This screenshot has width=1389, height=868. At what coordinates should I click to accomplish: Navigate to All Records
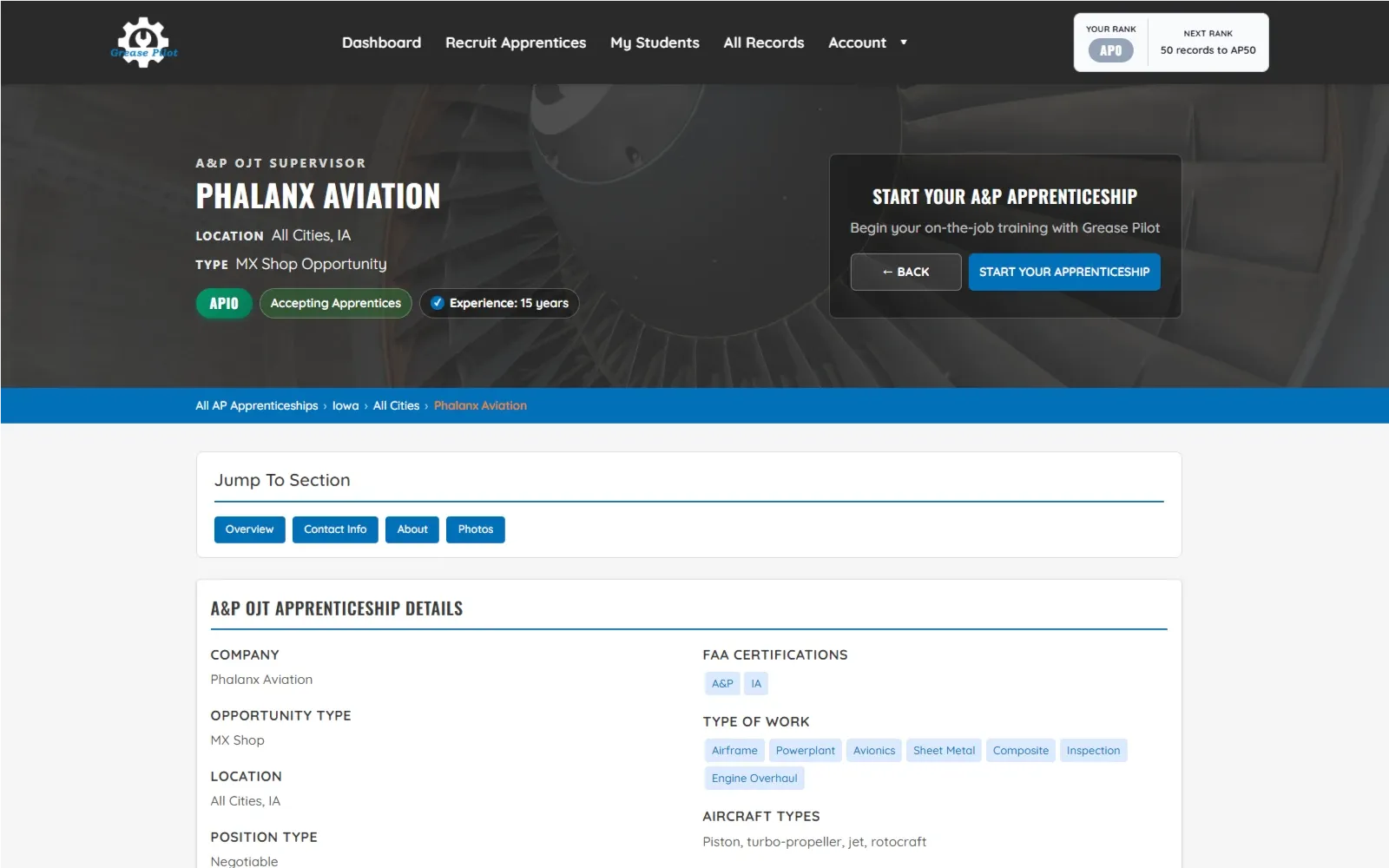pyautogui.click(x=764, y=43)
